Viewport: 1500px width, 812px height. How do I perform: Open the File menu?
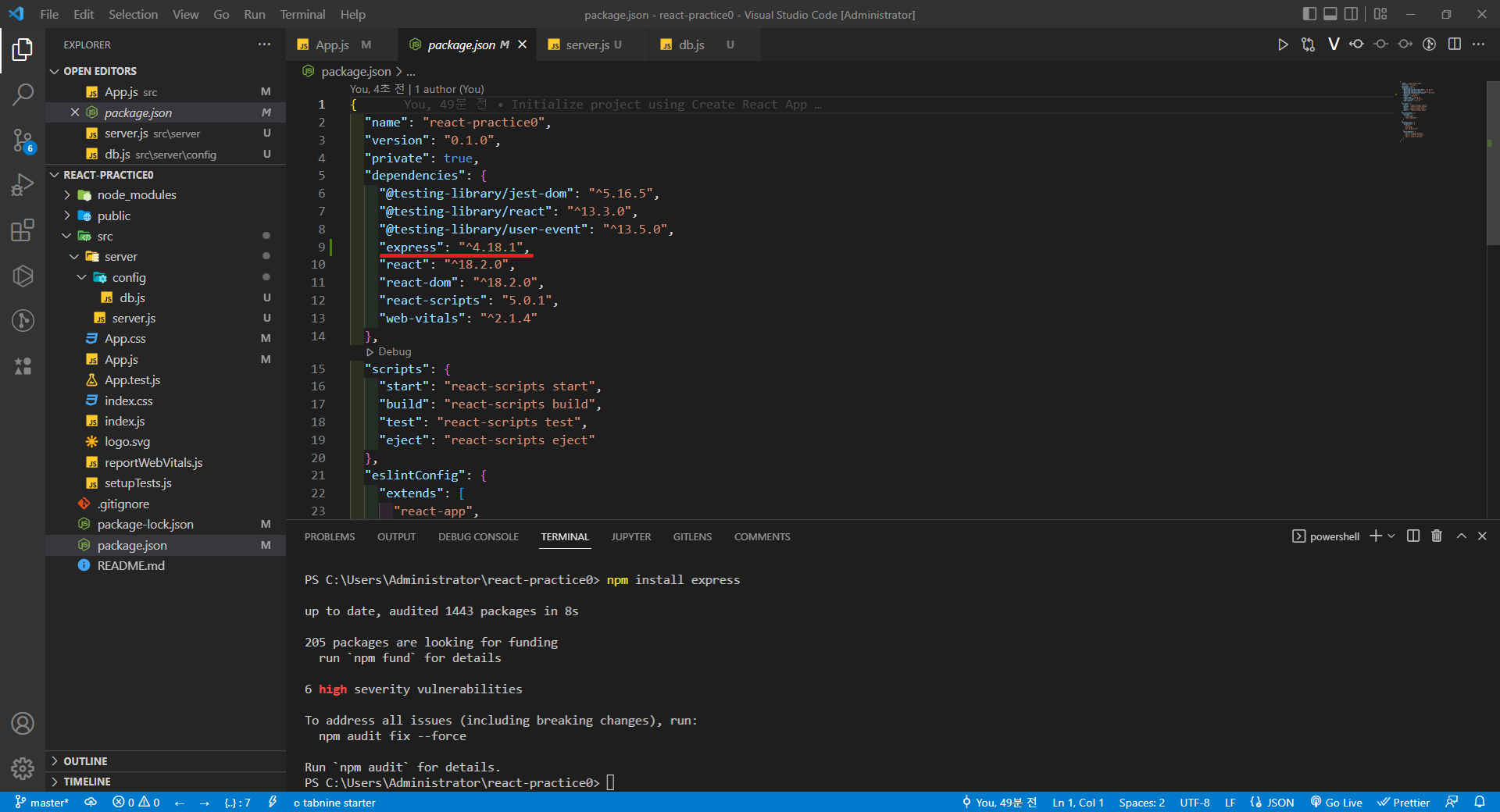(49, 14)
